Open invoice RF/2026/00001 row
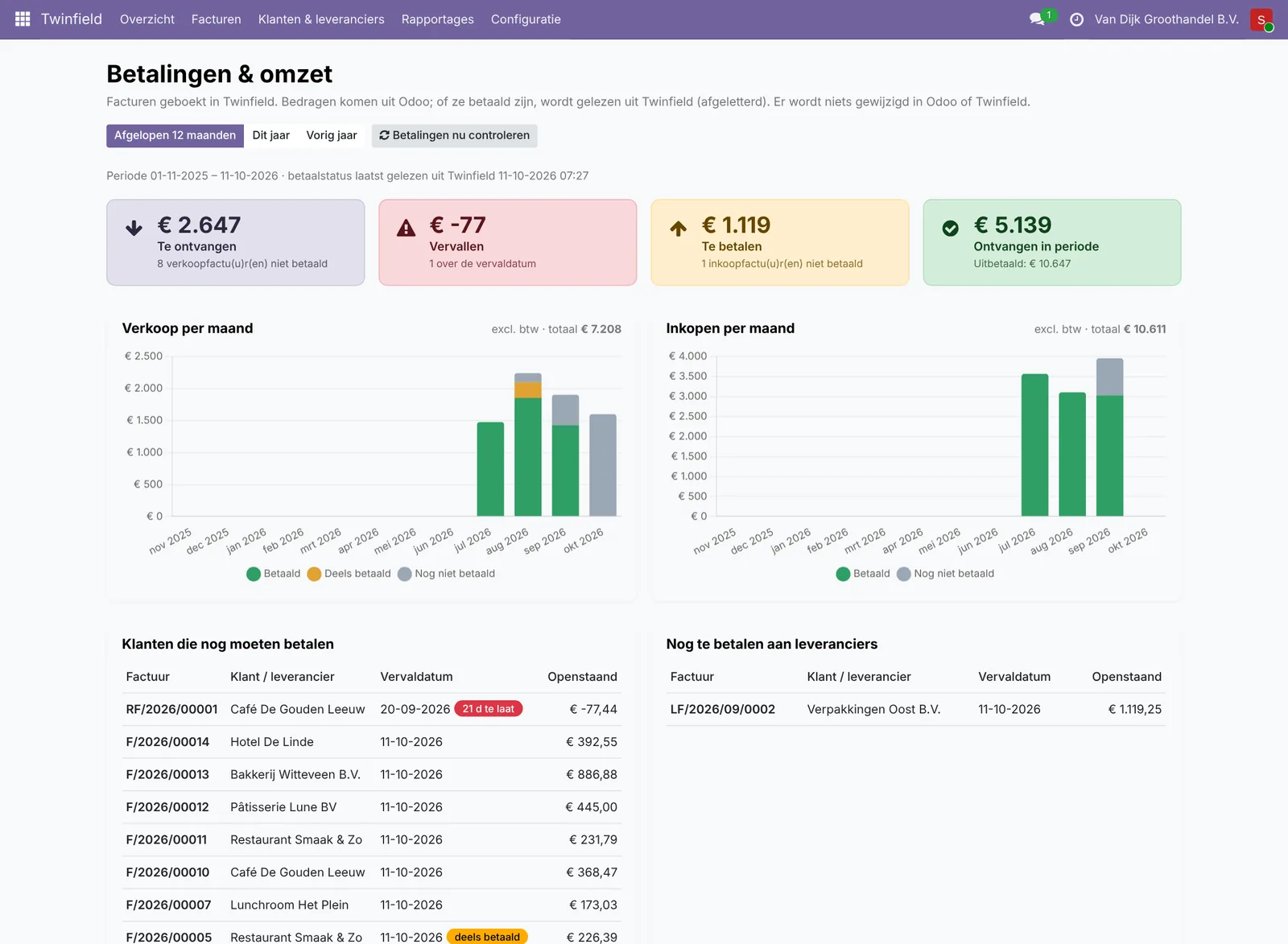The image size is (1288, 944). [x=371, y=709]
